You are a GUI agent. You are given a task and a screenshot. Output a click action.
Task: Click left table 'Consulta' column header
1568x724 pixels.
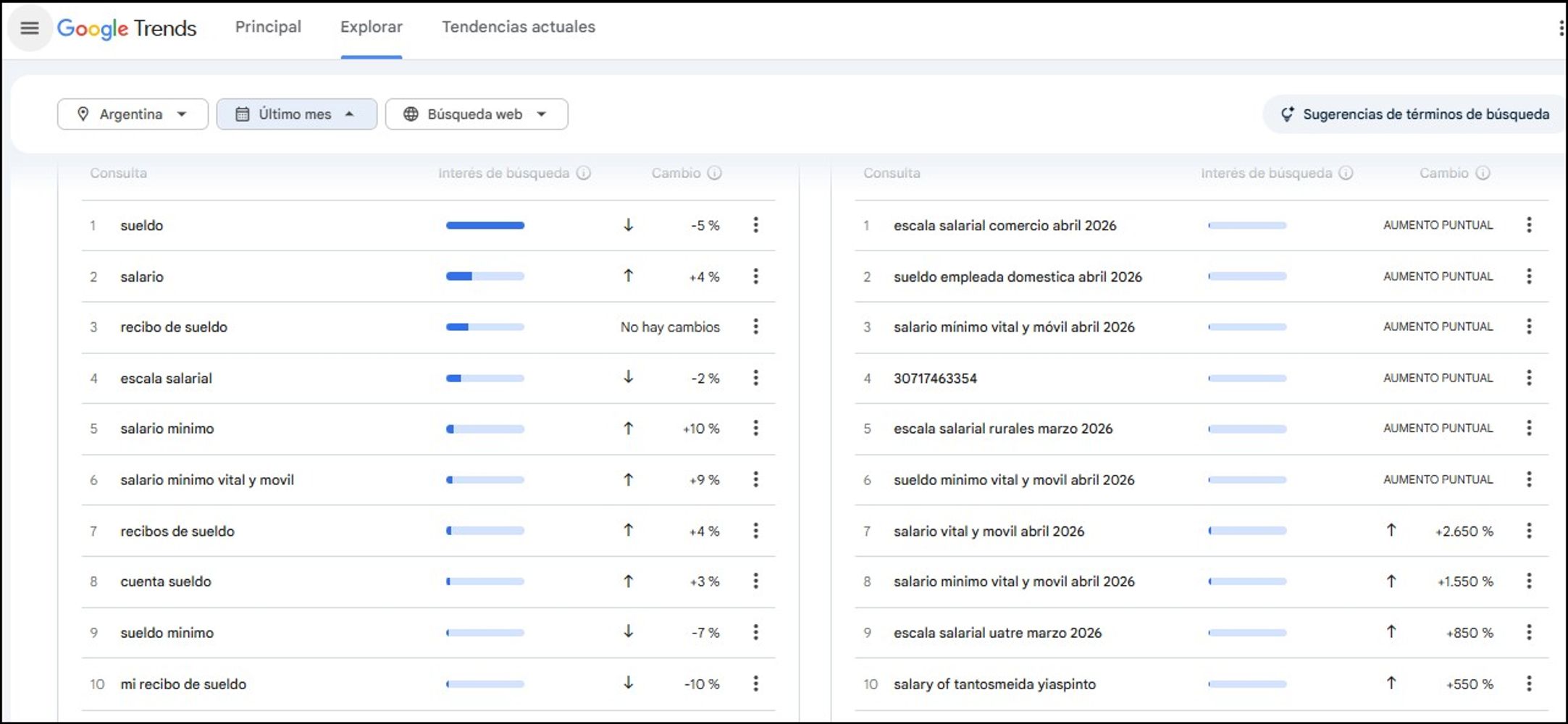(119, 173)
